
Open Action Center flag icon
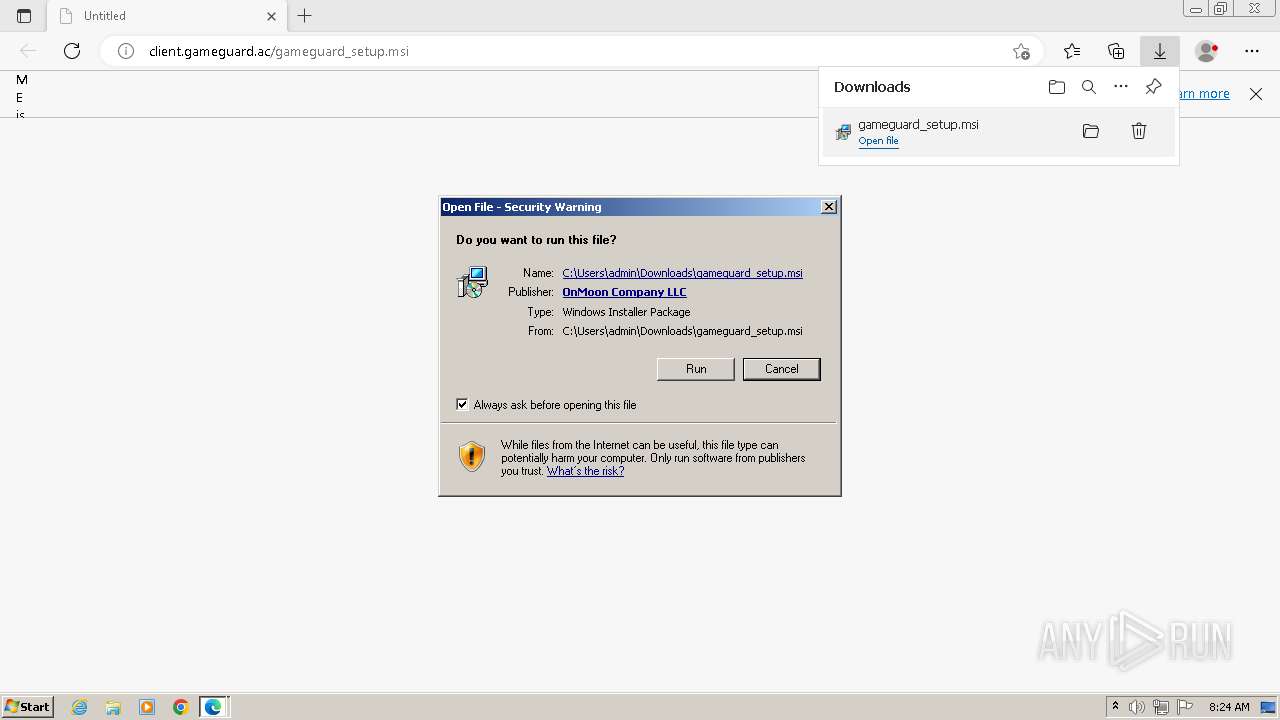pos(1185,707)
